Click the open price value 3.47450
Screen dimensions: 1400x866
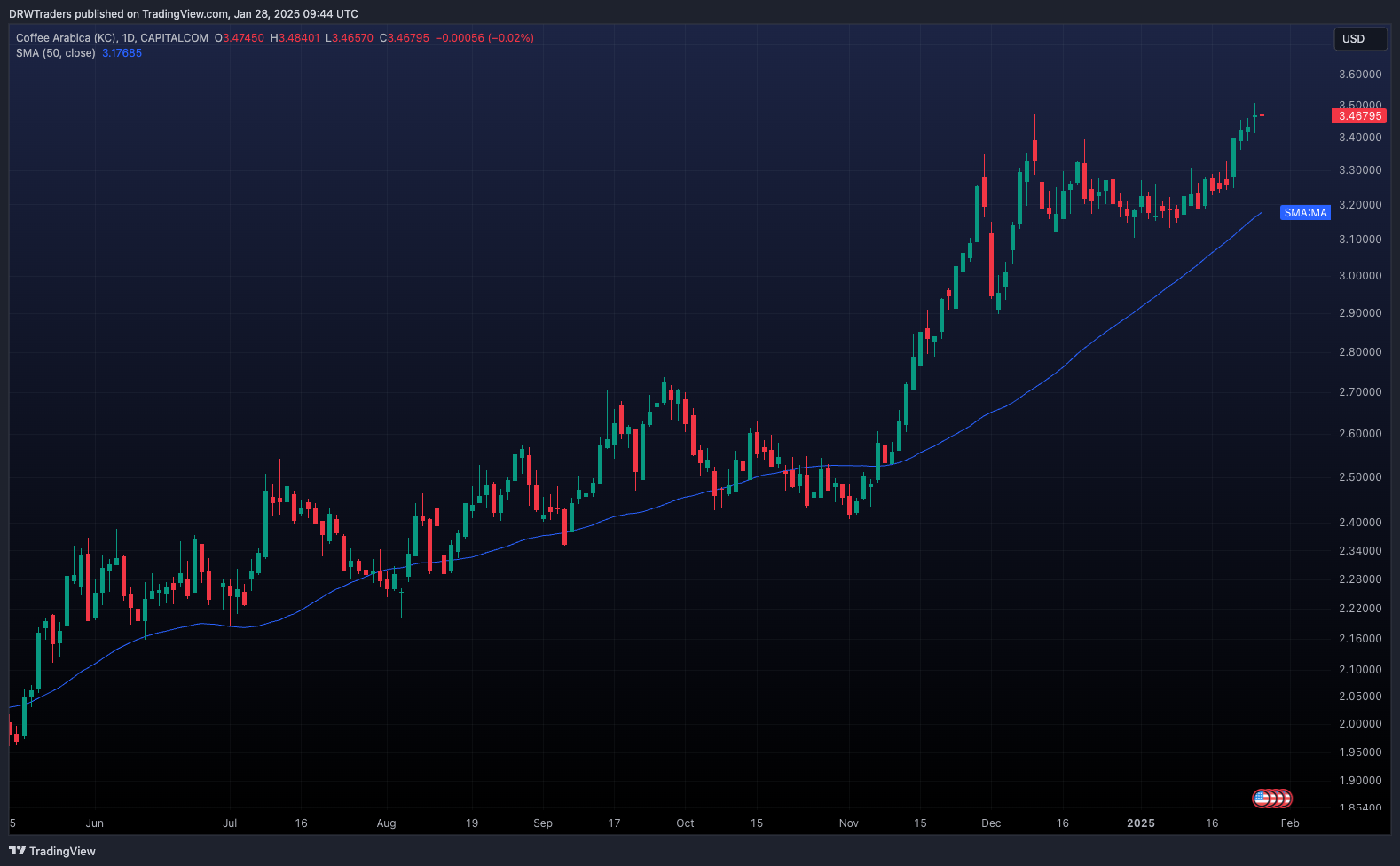click(243, 38)
